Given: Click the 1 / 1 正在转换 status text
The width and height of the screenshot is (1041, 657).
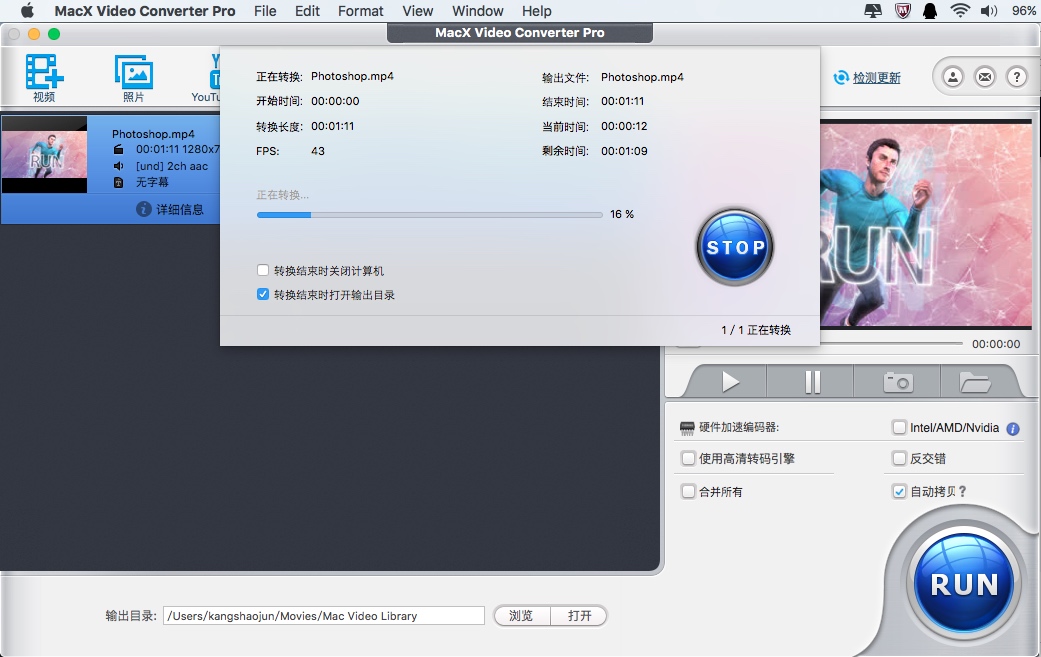Looking at the screenshot, I should click(x=756, y=330).
